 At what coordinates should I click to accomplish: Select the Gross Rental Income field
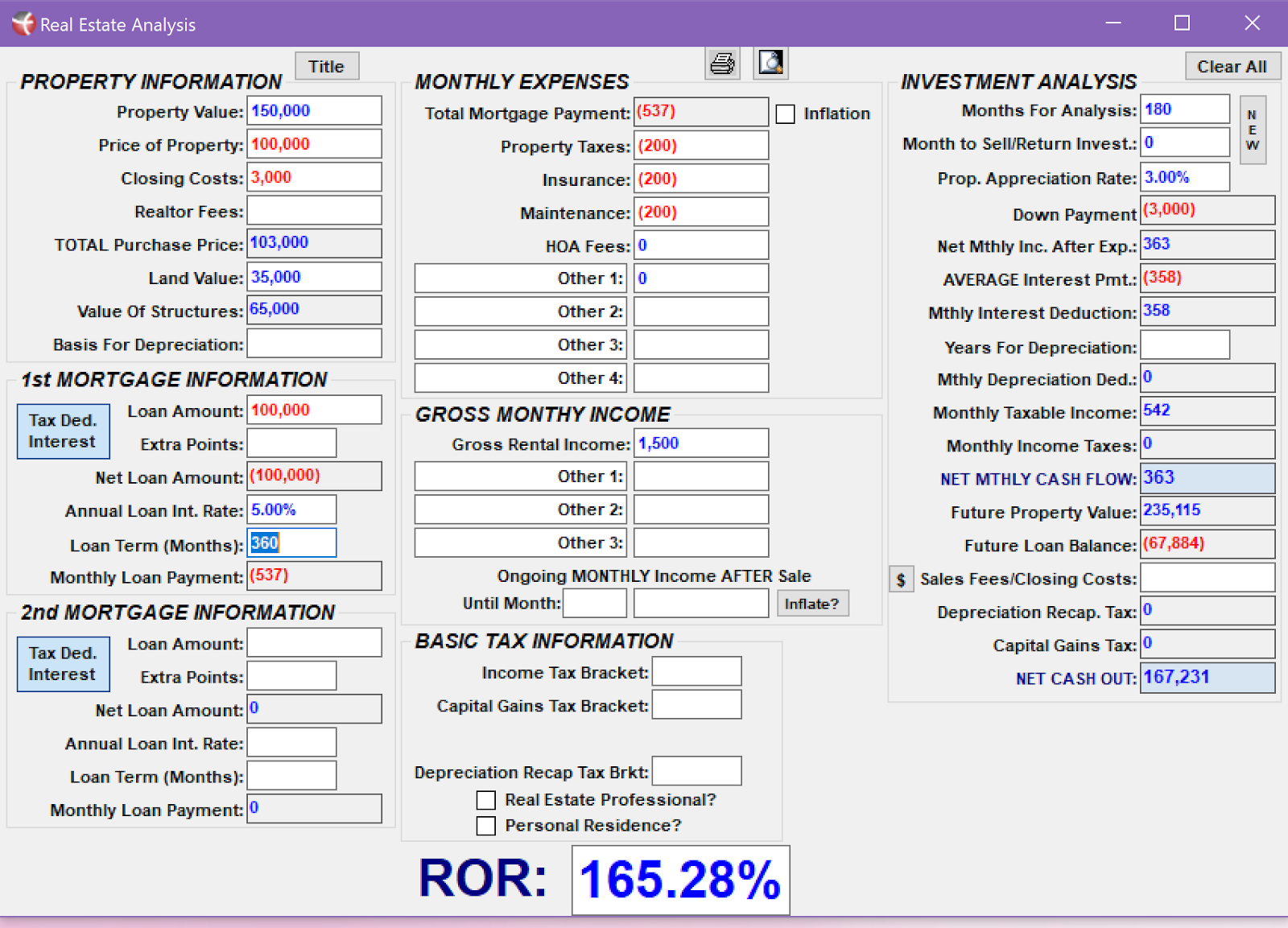tap(701, 443)
